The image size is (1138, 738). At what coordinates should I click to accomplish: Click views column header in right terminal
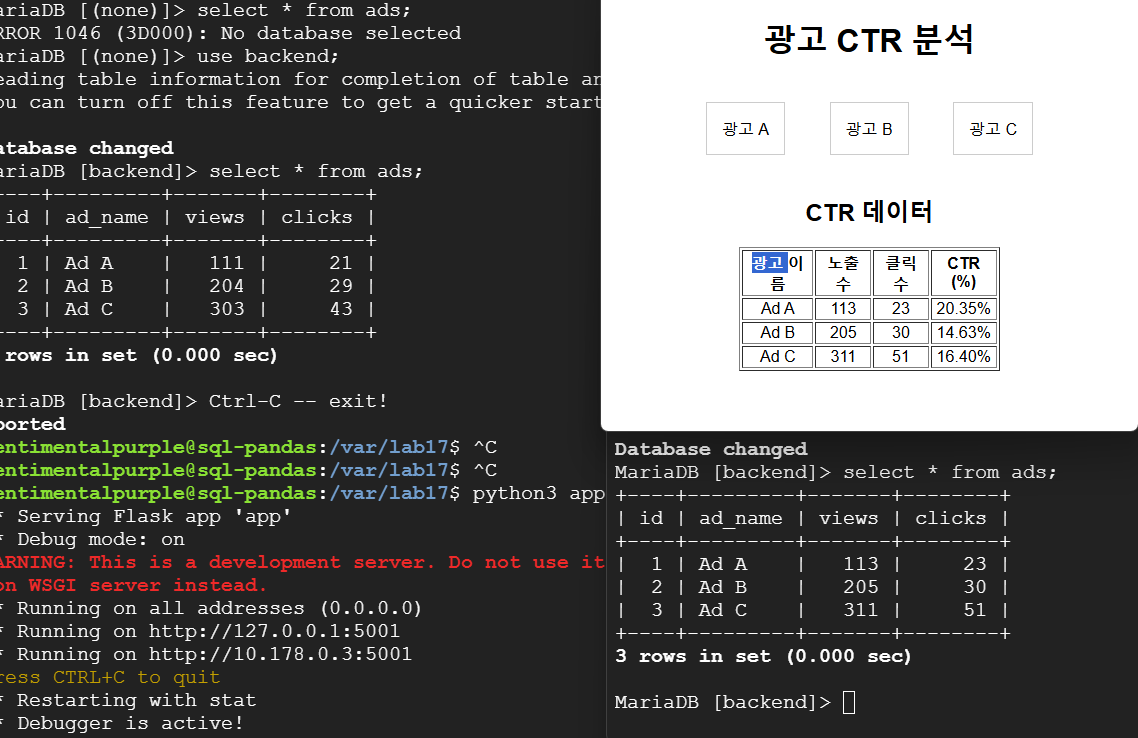tap(848, 518)
